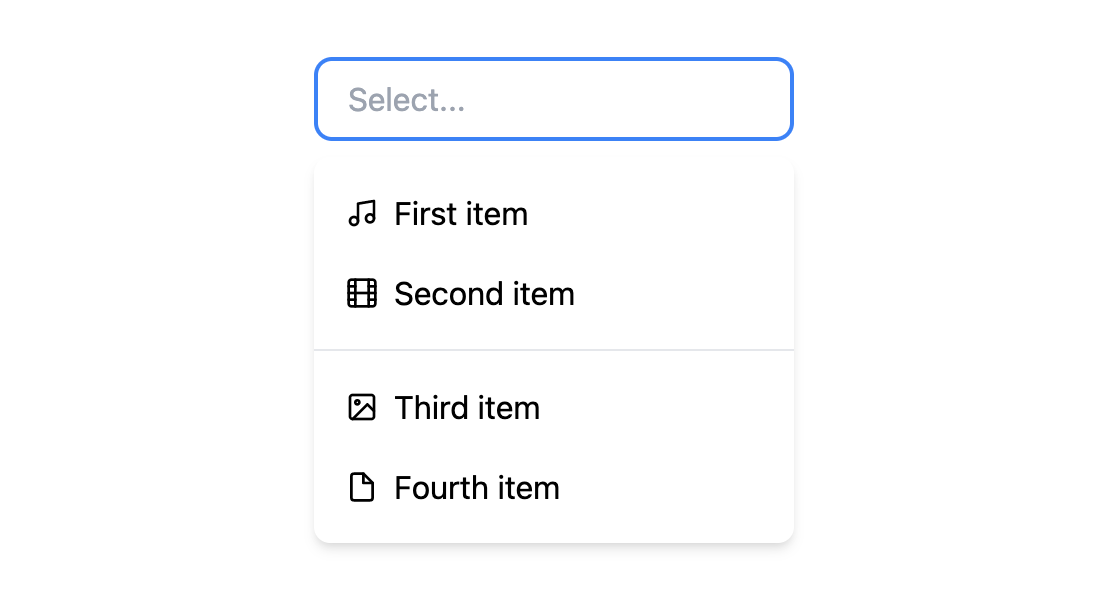
Task: Click the First item label text
Action: tap(461, 213)
